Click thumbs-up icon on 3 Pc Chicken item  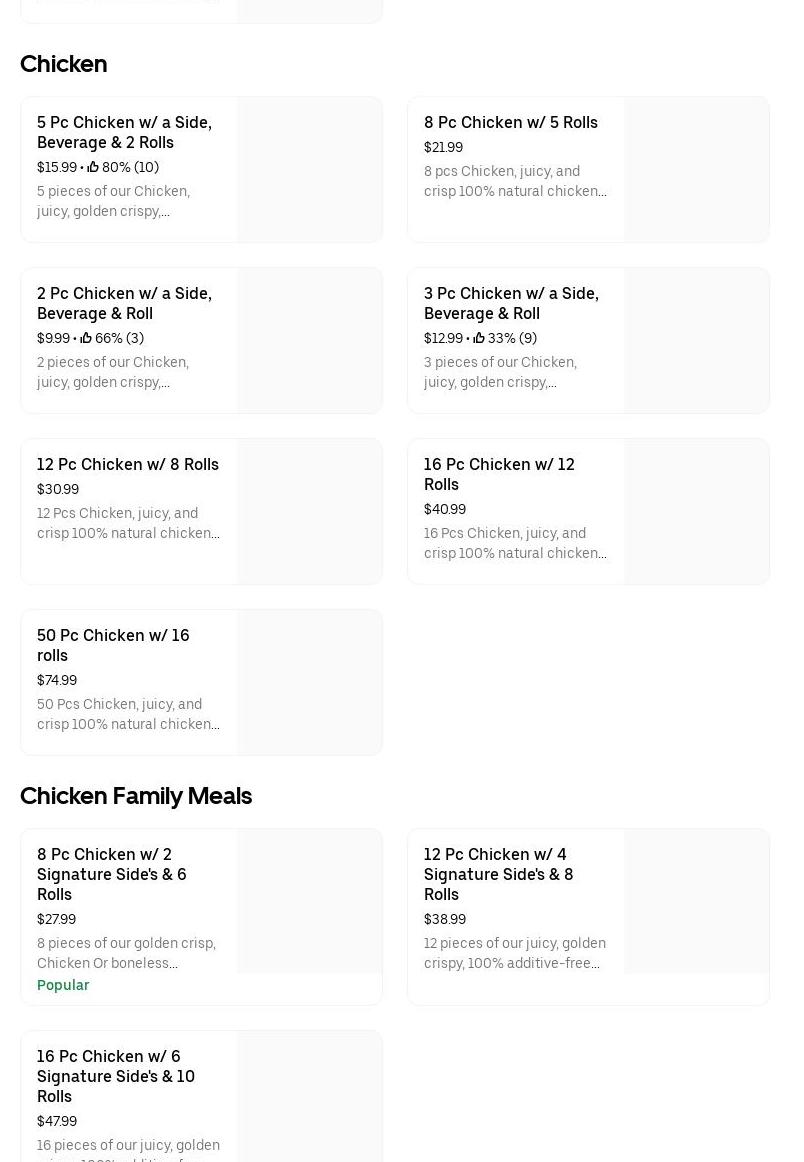(479, 338)
